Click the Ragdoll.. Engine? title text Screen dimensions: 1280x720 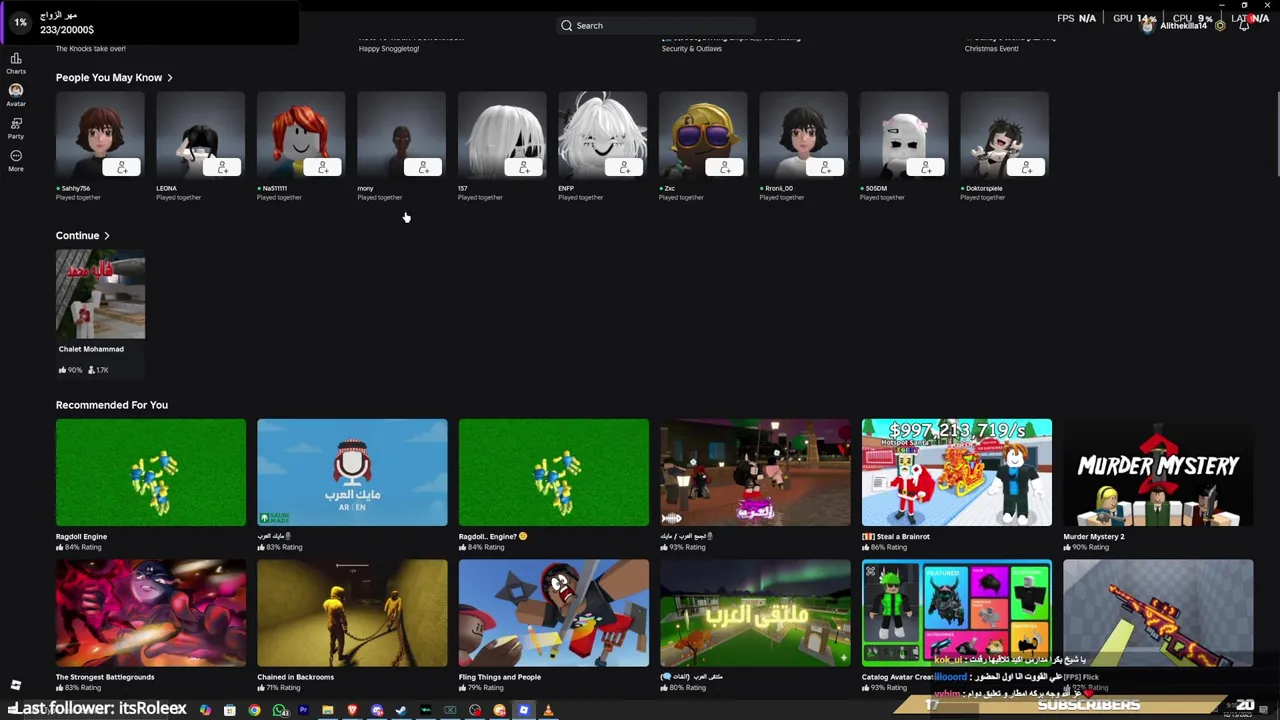pyautogui.click(x=492, y=536)
